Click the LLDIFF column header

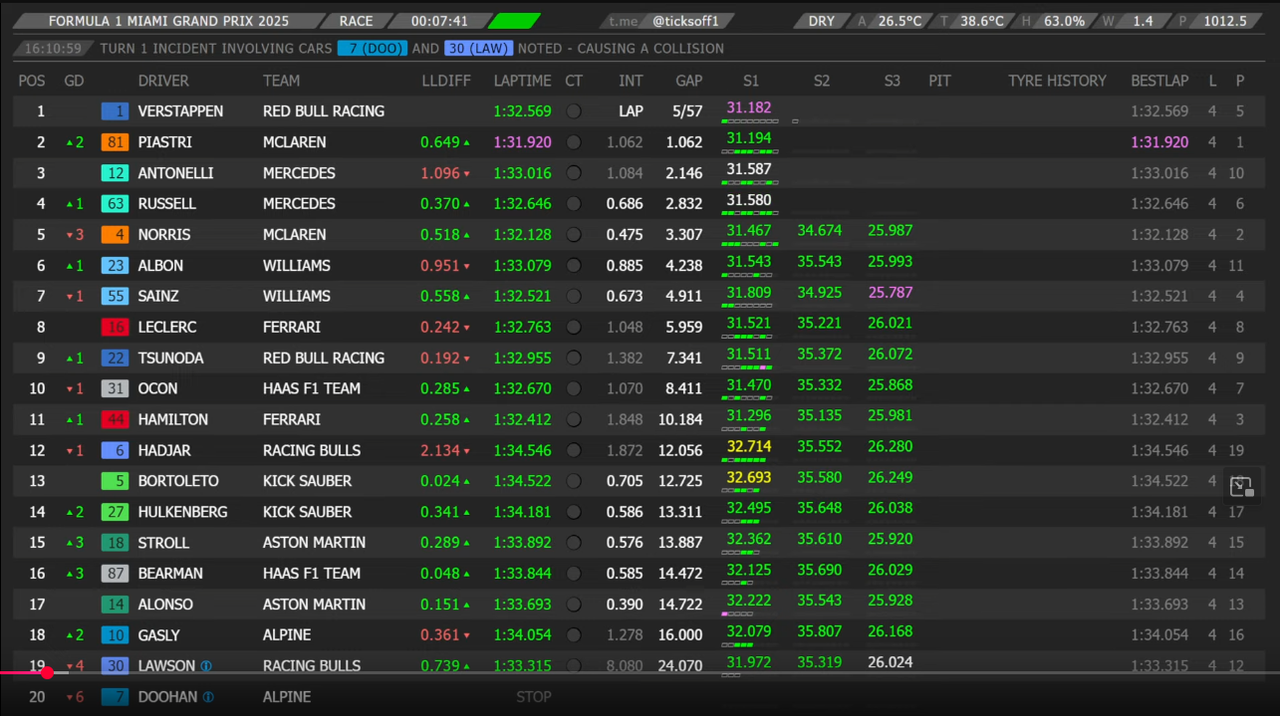click(x=446, y=81)
